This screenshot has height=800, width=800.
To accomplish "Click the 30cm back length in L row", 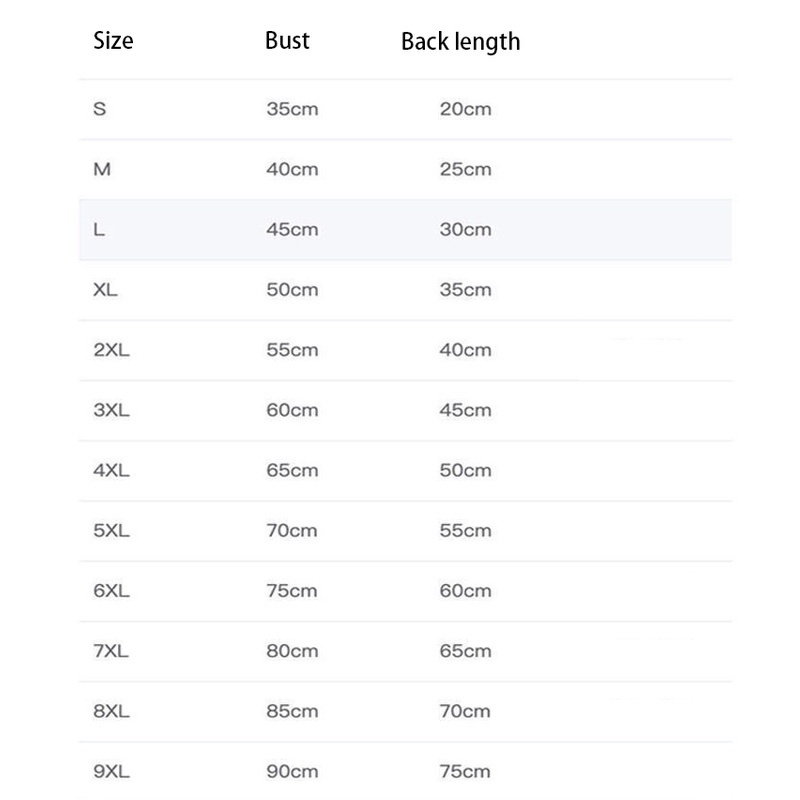I will [466, 229].
